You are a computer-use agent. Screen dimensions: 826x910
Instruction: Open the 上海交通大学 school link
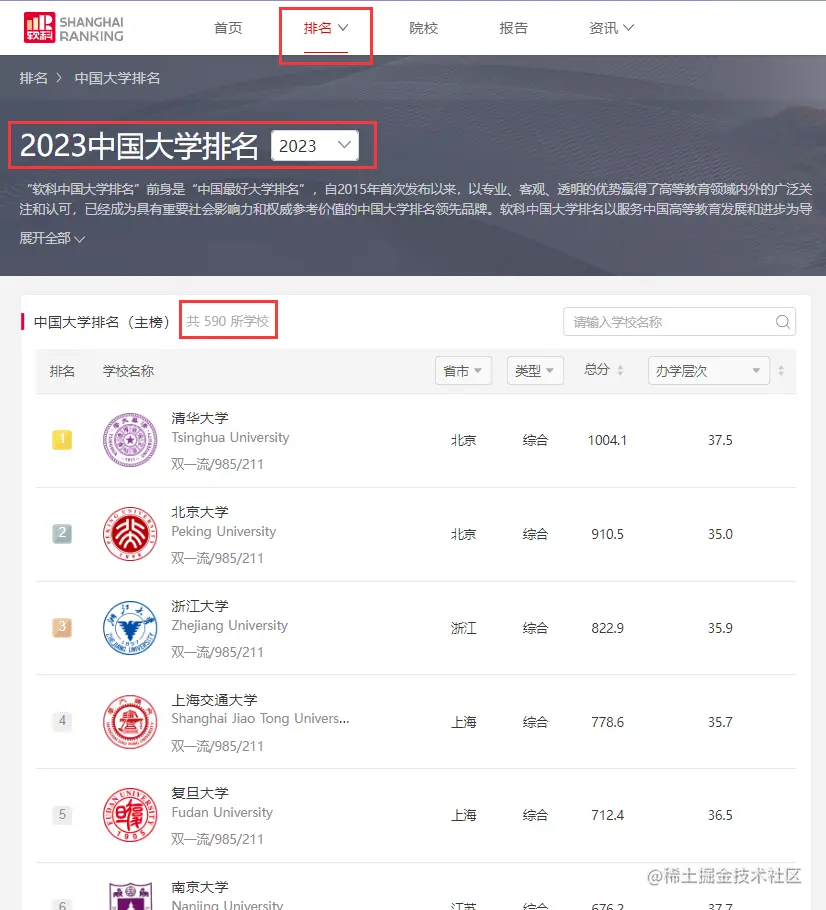pyautogui.click(x=214, y=700)
